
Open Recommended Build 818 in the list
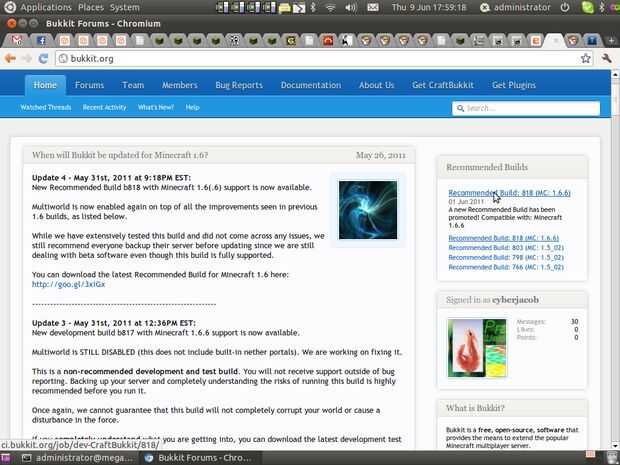click(503, 238)
